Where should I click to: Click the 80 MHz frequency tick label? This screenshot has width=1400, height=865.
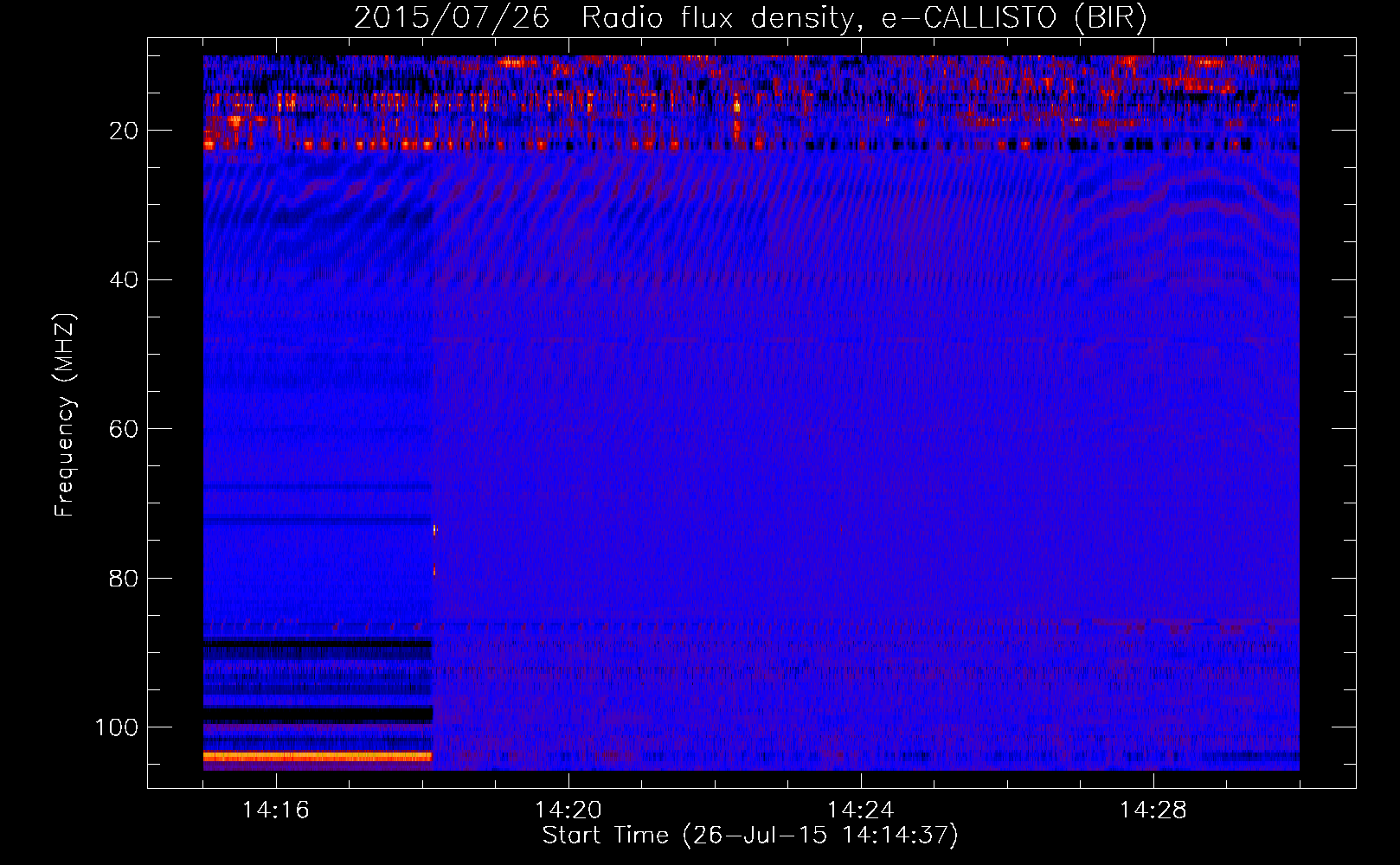pos(124,578)
